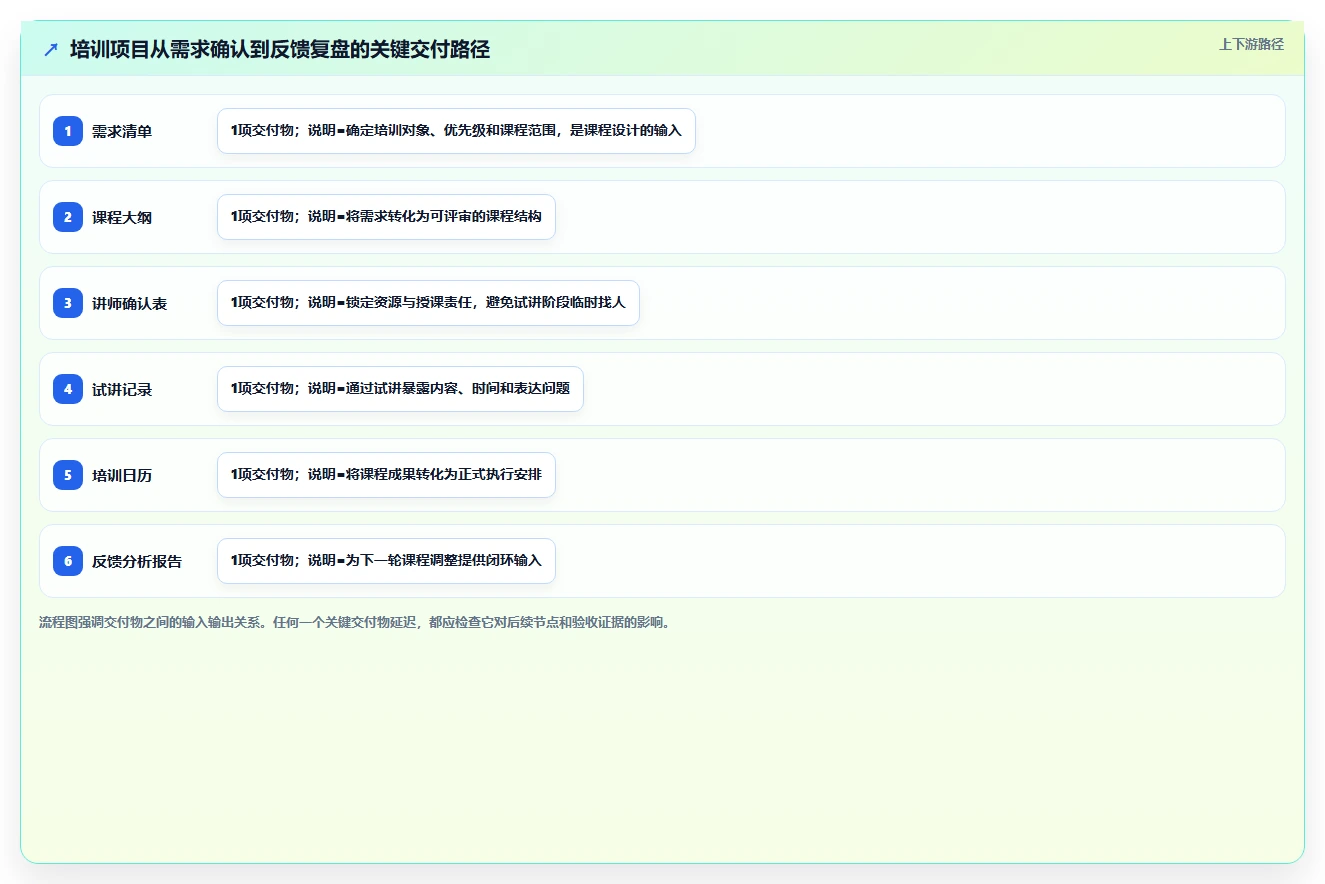This screenshot has height=884, width=1325.
Task: Open the description box about 为下一轮课程调整提供闭环输入
Action: pyautogui.click(x=386, y=561)
